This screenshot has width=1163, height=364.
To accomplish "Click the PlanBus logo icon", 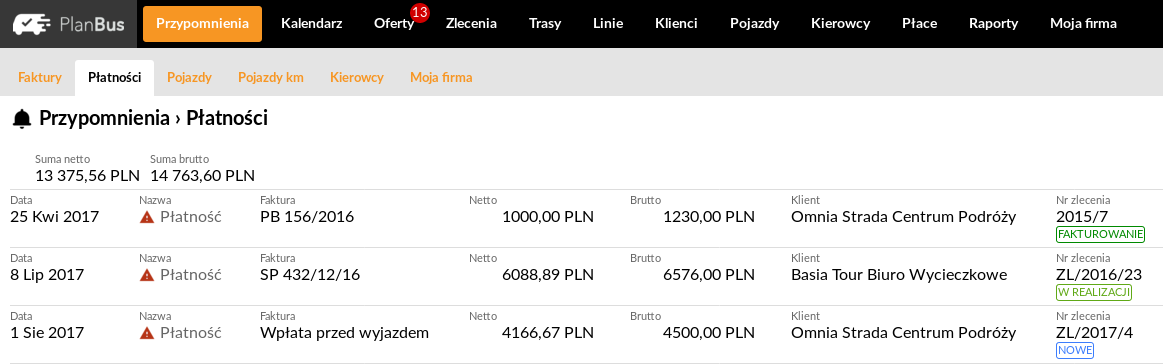I will [x=33, y=24].
